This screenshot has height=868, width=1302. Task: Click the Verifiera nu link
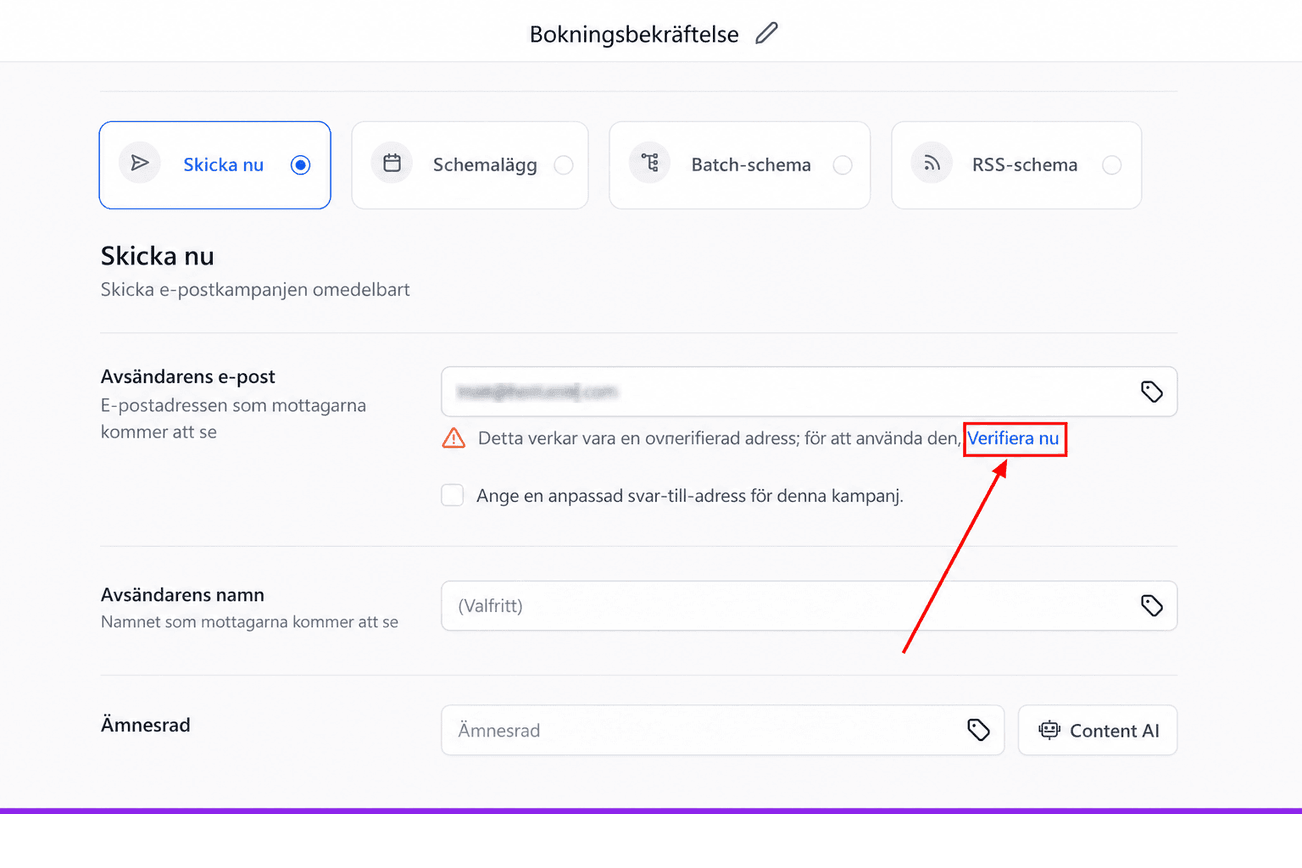coord(1013,438)
